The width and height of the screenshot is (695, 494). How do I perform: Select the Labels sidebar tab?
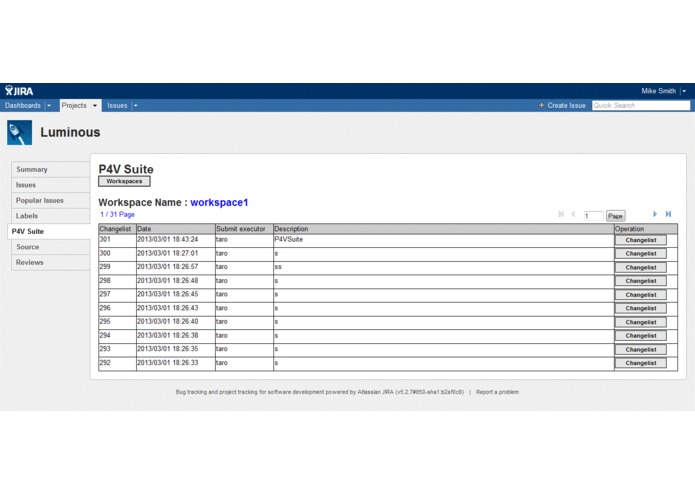[x=51, y=216]
